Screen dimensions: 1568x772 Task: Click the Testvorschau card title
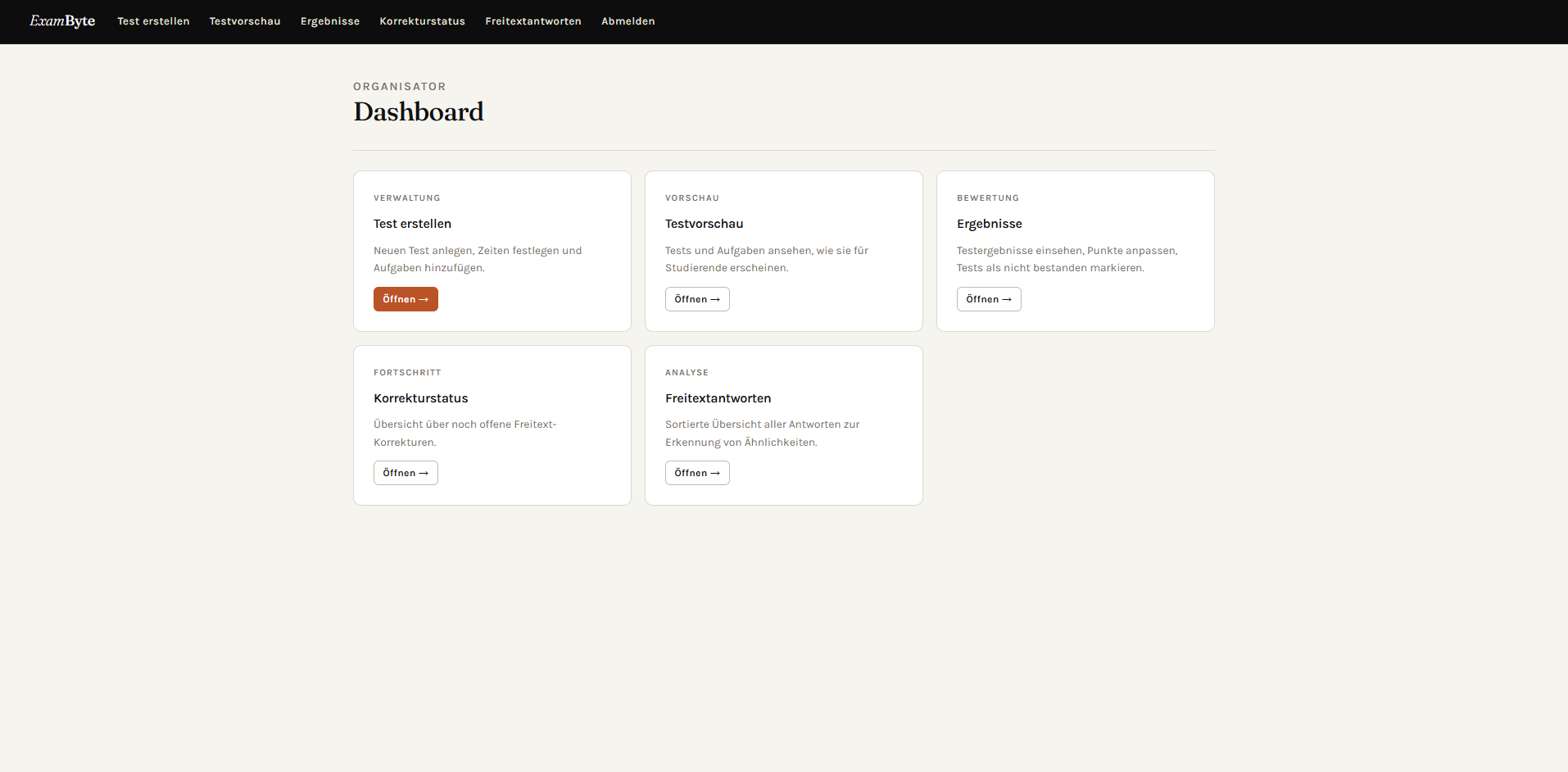(705, 224)
